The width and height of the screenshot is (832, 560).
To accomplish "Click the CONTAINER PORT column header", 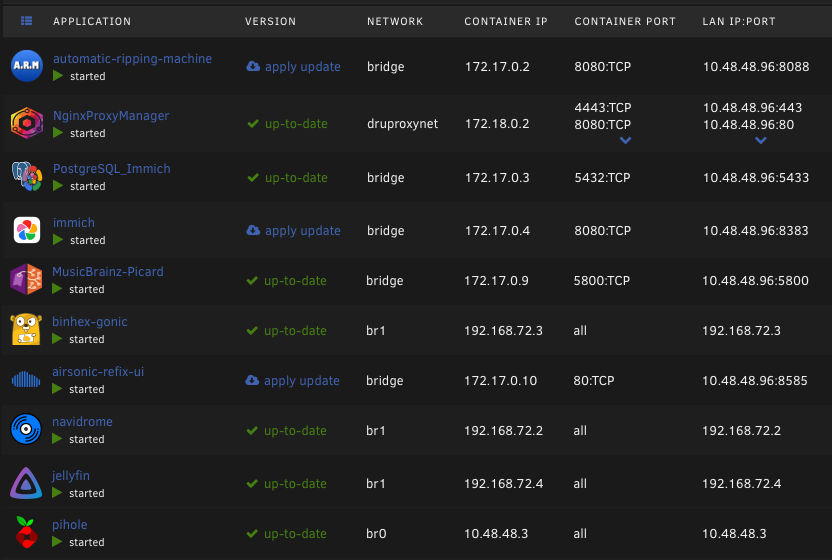I will 625,21.
